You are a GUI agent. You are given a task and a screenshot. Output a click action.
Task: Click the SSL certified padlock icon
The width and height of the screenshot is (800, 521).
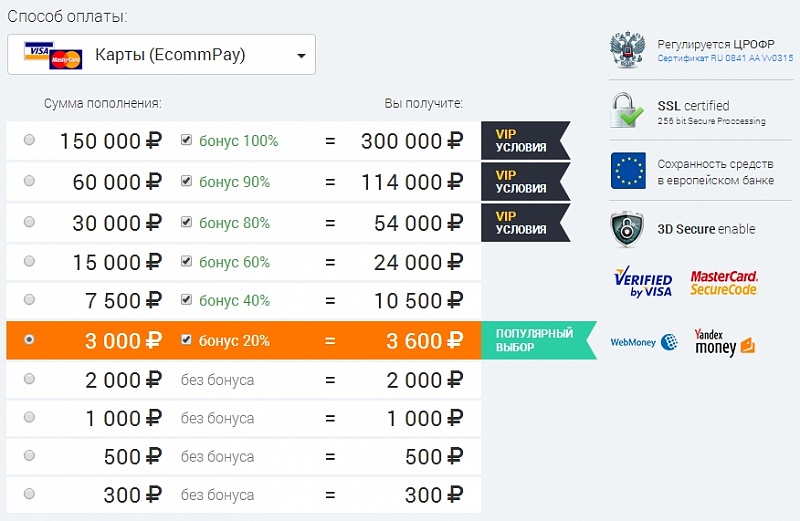click(x=628, y=110)
